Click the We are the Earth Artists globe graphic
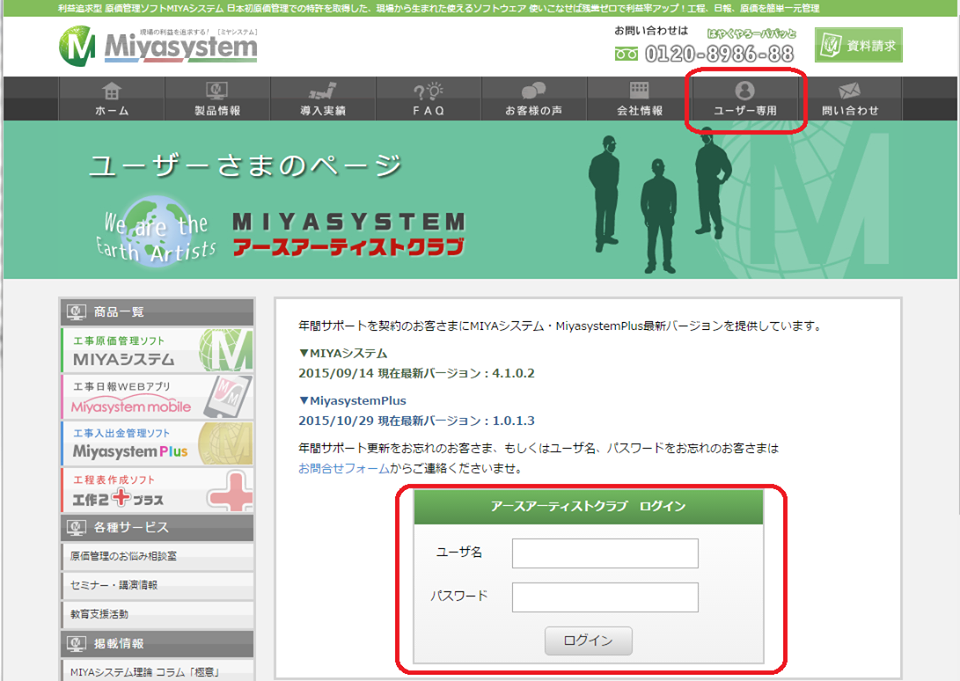This screenshot has height=681, width=960. pos(157,231)
